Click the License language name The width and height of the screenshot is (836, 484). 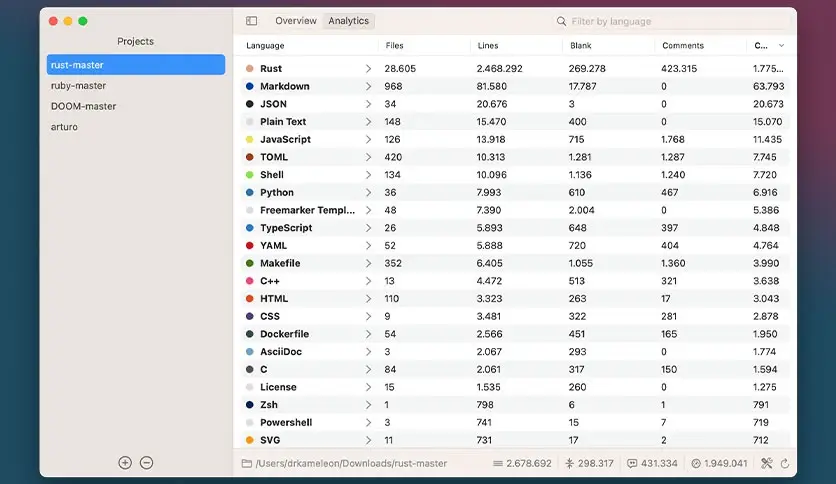pyautogui.click(x=278, y=387)
